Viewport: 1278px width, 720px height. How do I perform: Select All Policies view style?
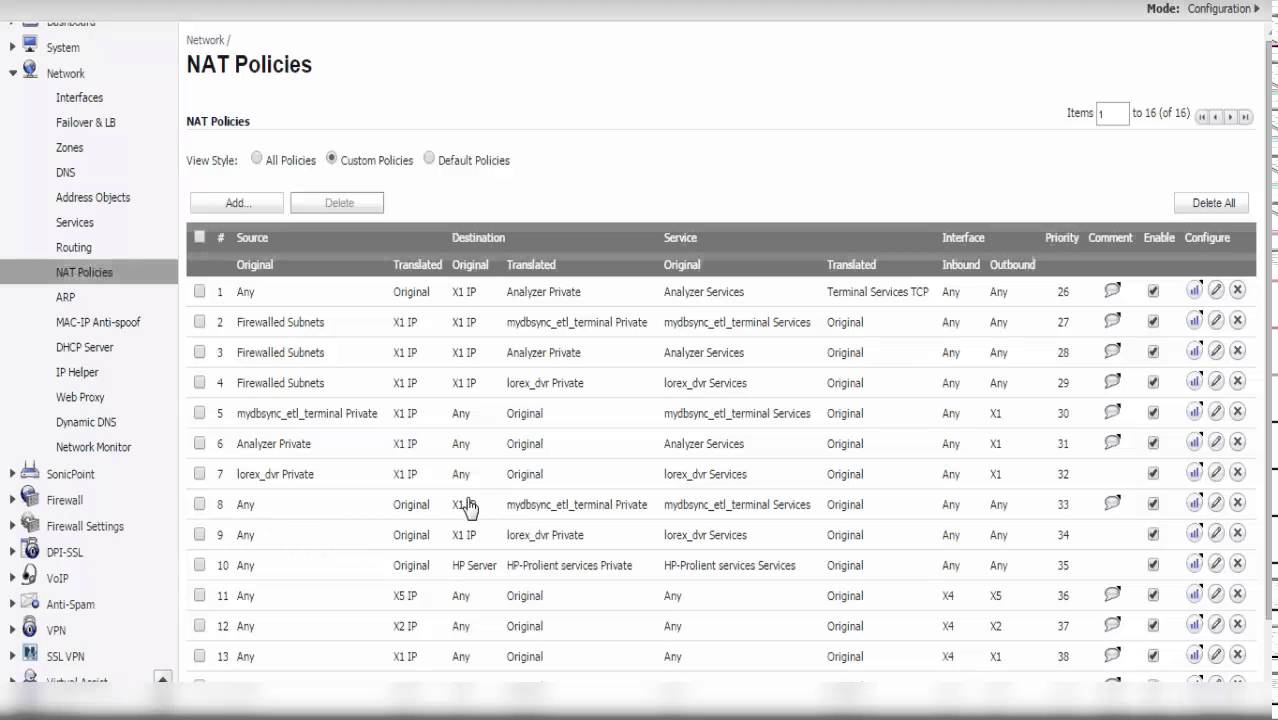(x=257, y=158)
